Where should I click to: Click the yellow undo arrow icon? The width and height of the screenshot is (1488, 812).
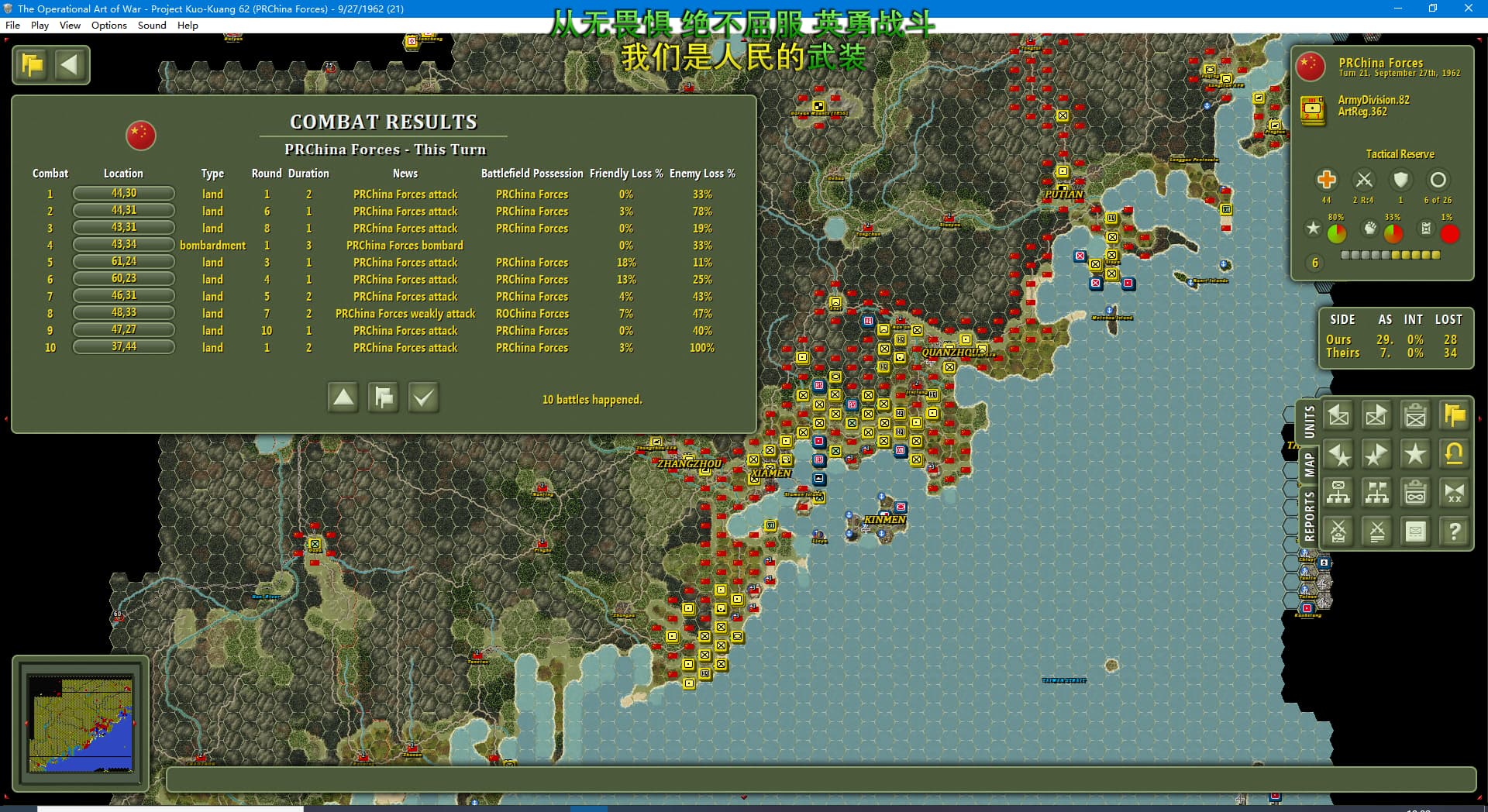[x=1455, y=455]
